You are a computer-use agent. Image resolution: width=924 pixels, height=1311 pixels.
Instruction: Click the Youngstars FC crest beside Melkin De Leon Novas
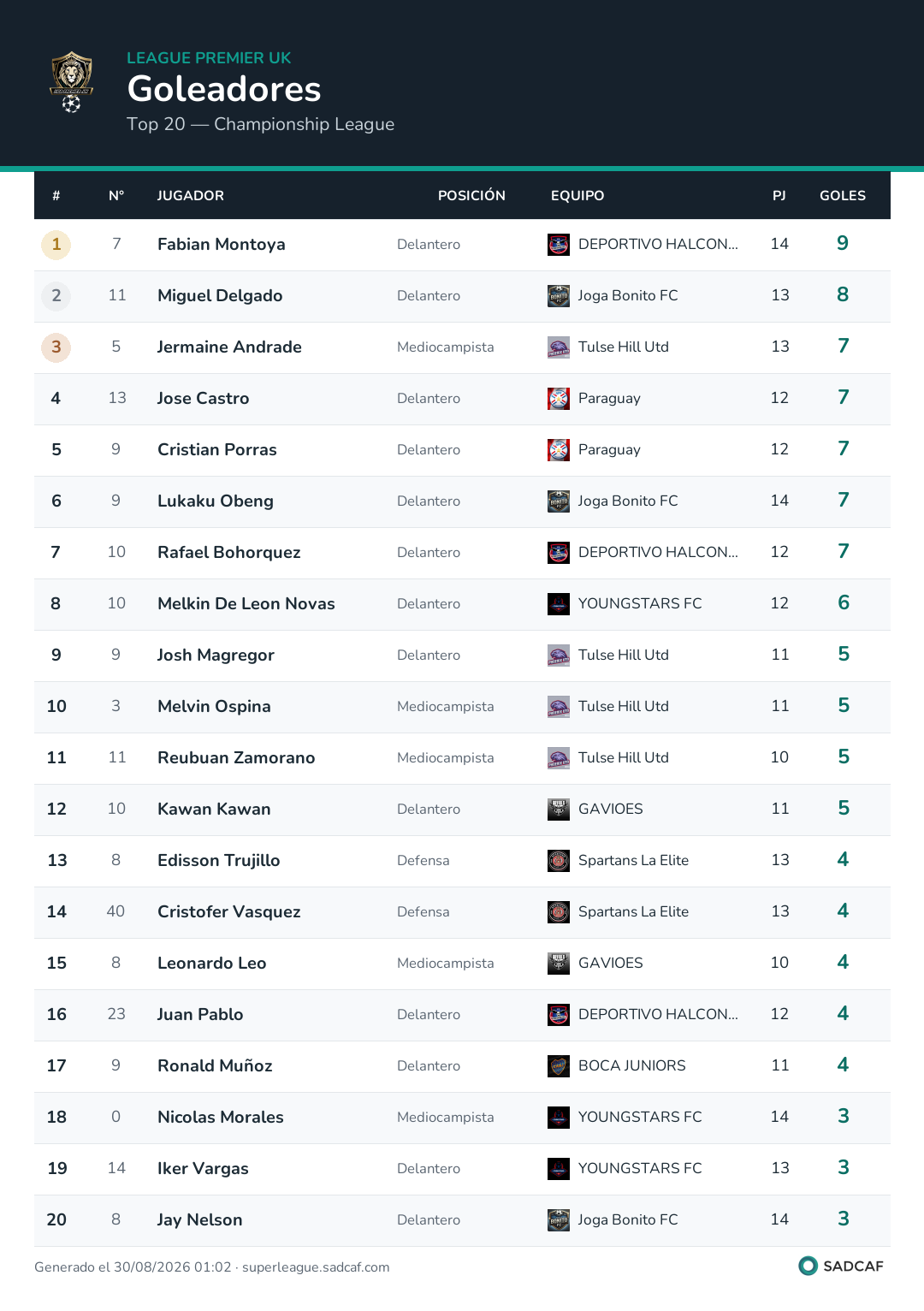(559, 604)
